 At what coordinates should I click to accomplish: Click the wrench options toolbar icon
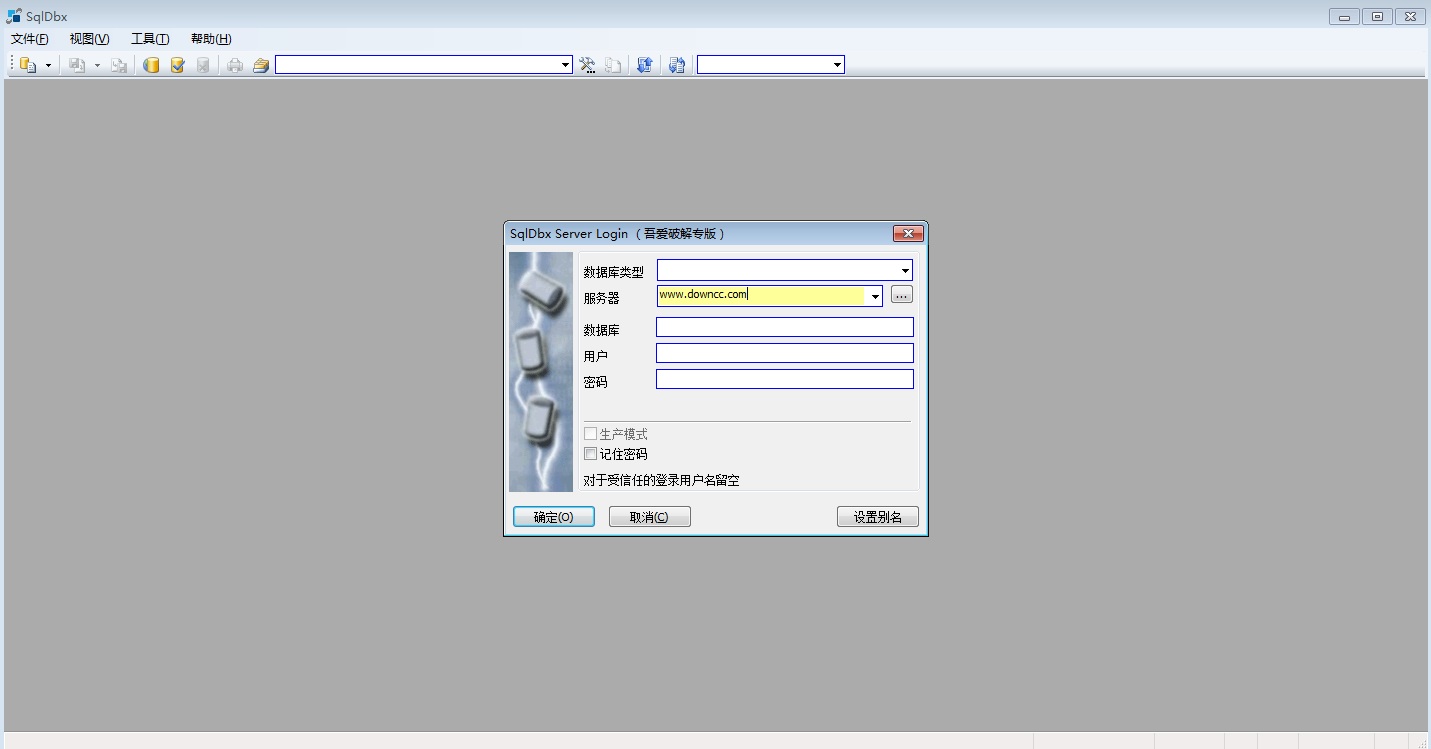point(588,64)
